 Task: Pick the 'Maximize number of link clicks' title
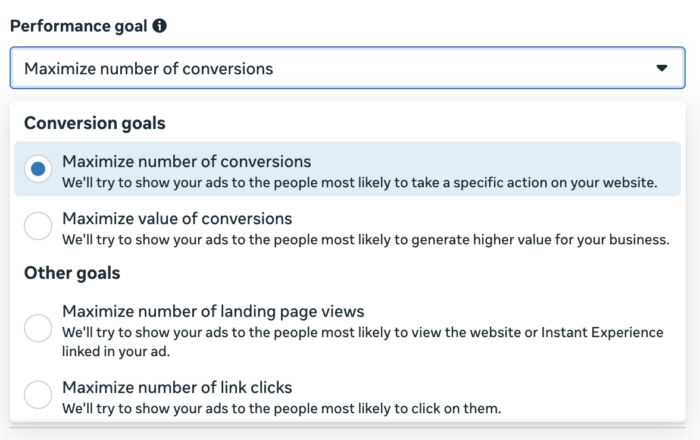(177, 387)
